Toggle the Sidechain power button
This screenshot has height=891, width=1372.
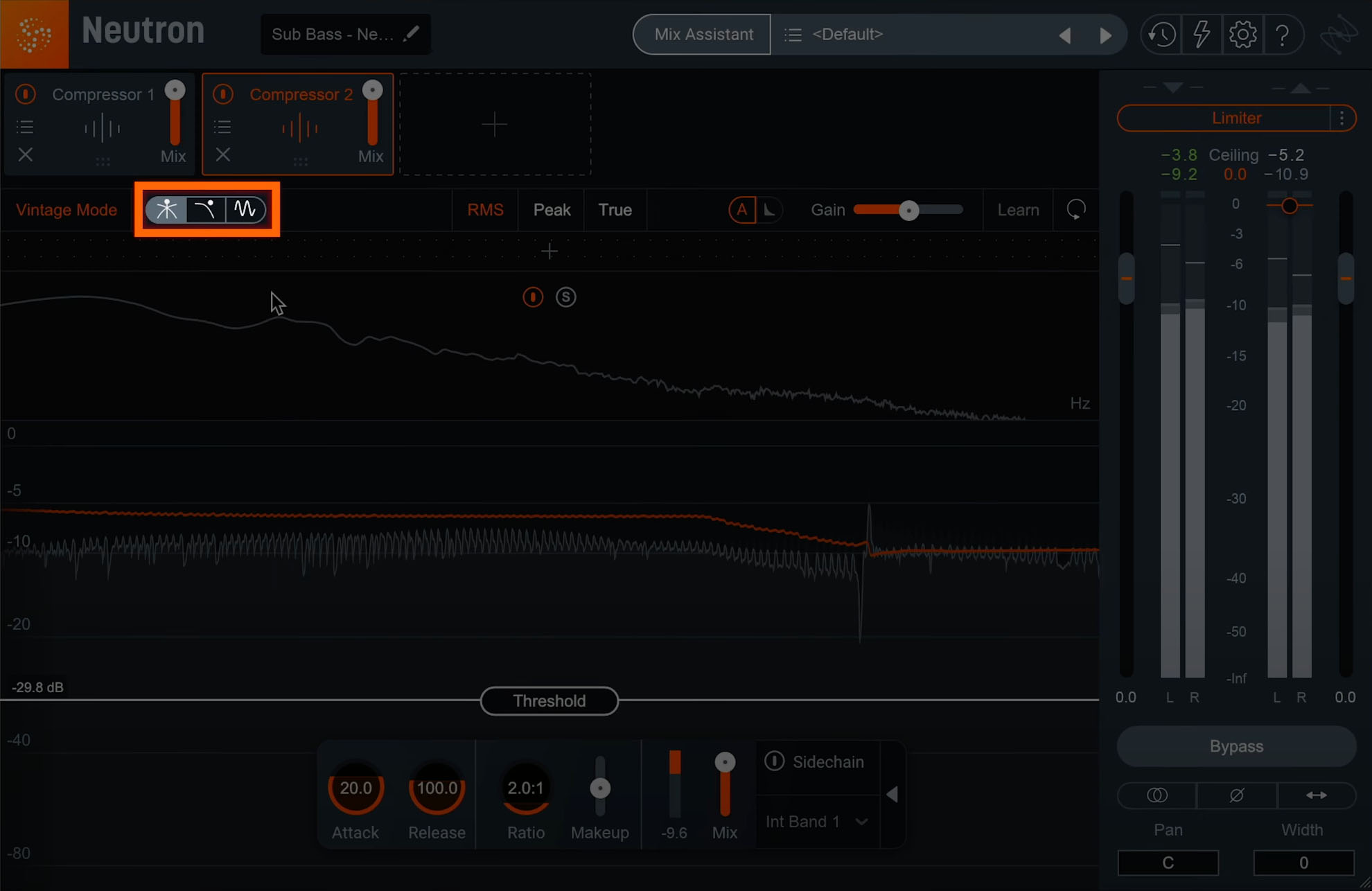point(774,761)
